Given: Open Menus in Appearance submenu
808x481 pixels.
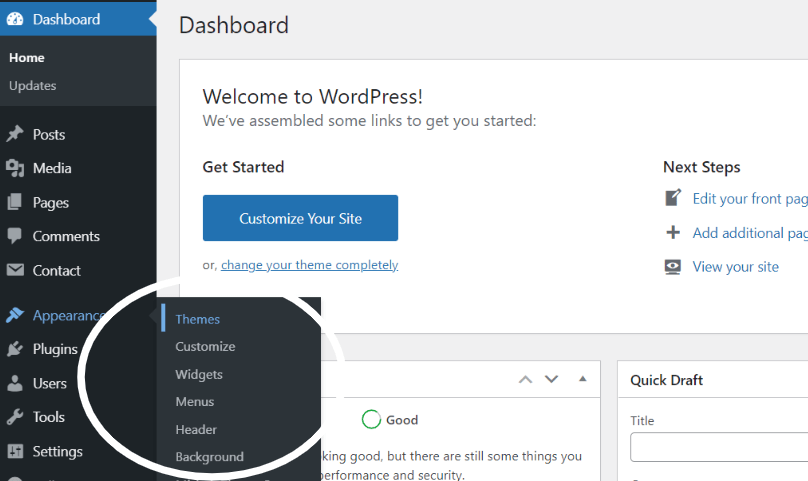Looking at the screenshot, I should pos(194,401).
